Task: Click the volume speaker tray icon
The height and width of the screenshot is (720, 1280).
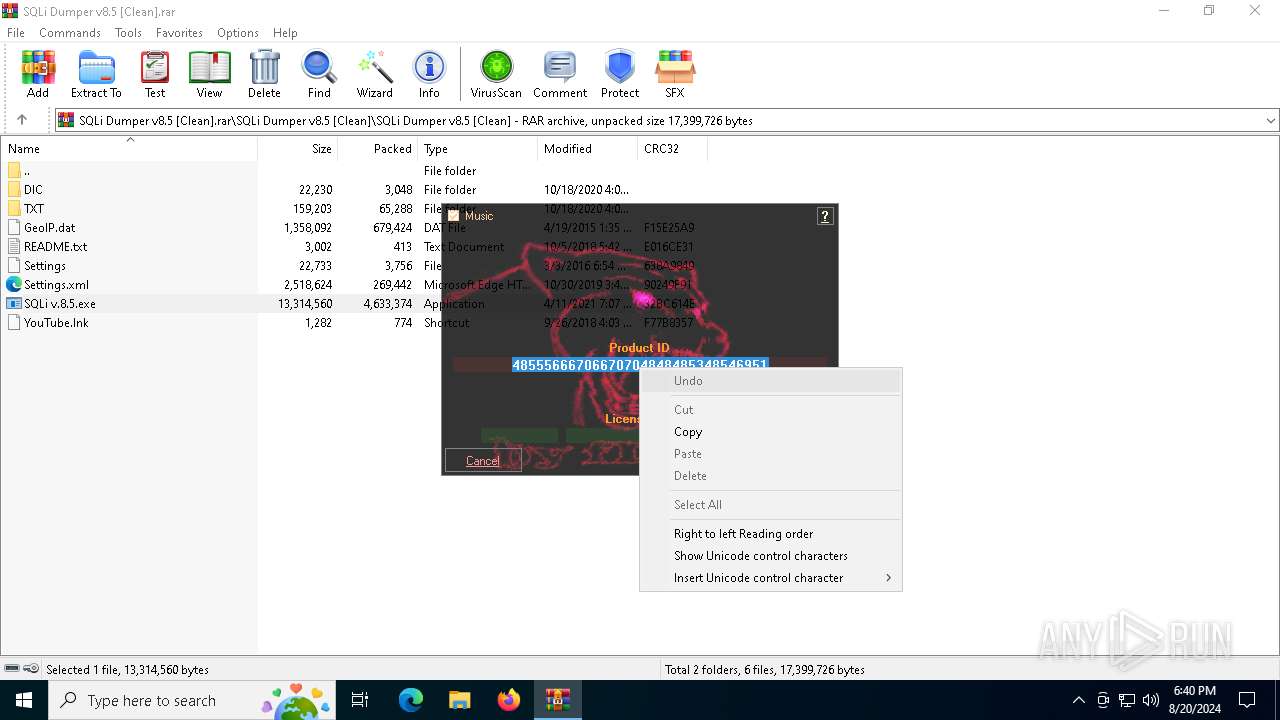Action: 1151,700
